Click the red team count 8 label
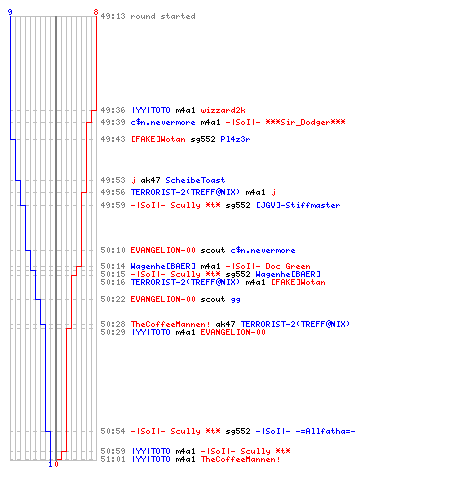 click(96, 12)
